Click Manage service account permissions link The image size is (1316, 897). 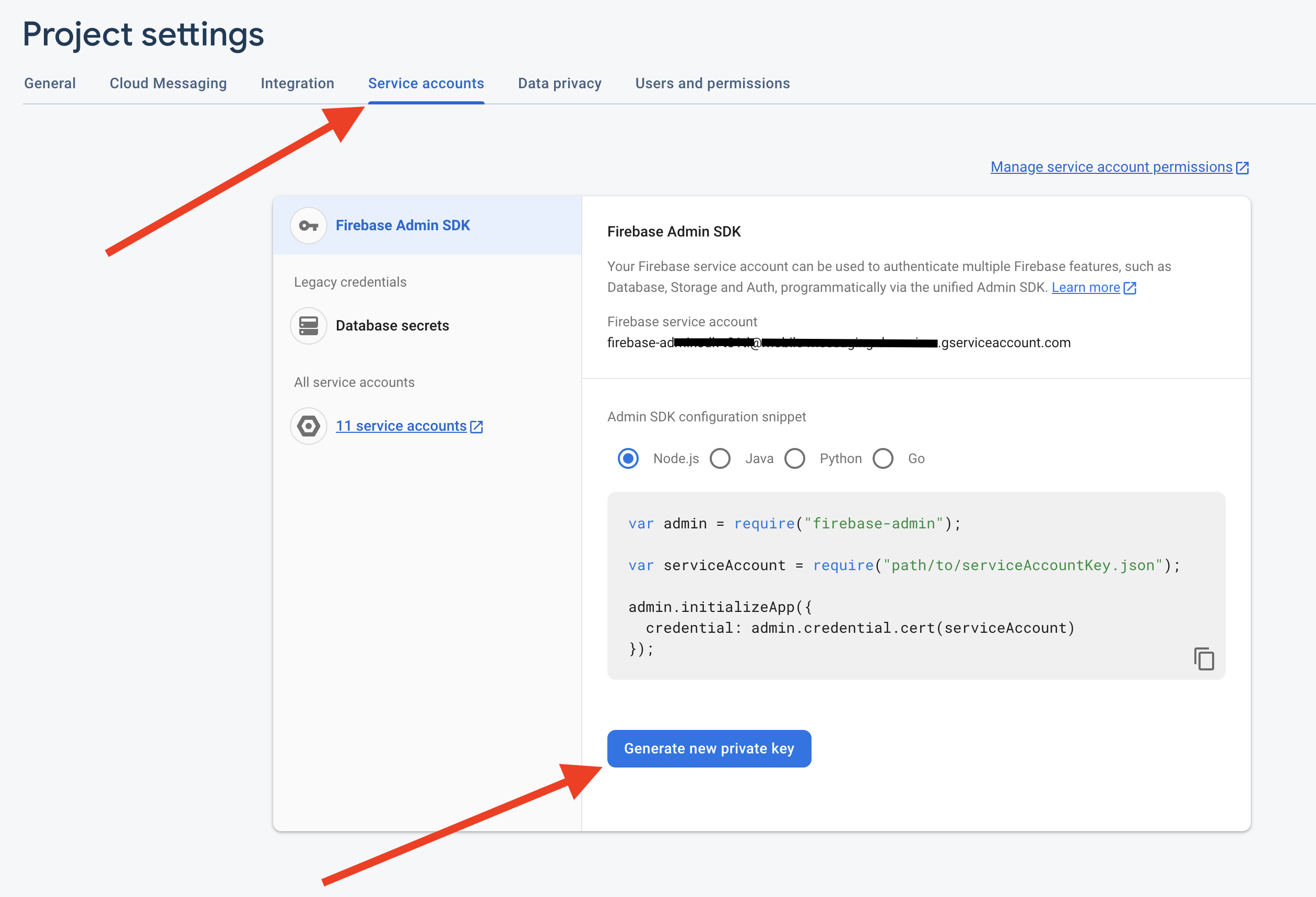pyautogui.click(x=1112, y=167)
